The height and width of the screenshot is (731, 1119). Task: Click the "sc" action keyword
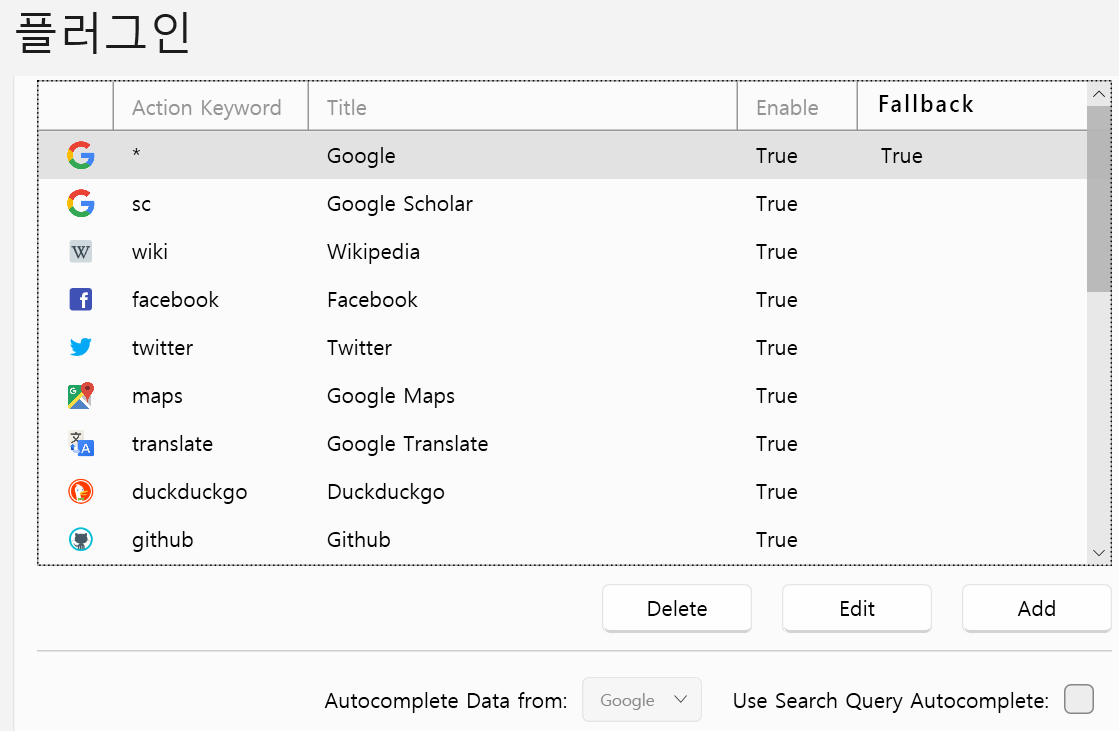[141, 204]
